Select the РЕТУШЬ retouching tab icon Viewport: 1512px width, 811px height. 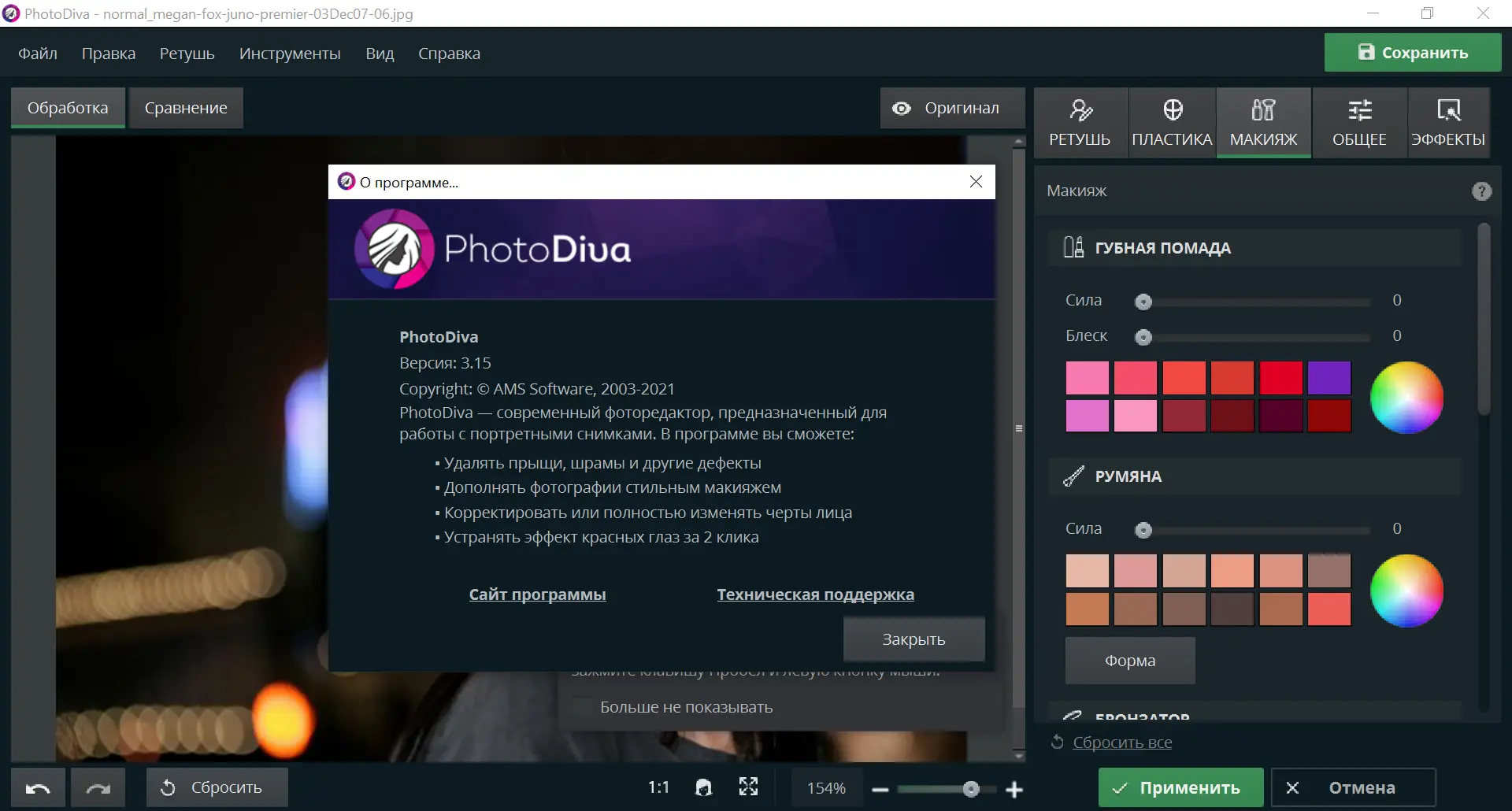pyautogui.click(x=1080, y=122)
